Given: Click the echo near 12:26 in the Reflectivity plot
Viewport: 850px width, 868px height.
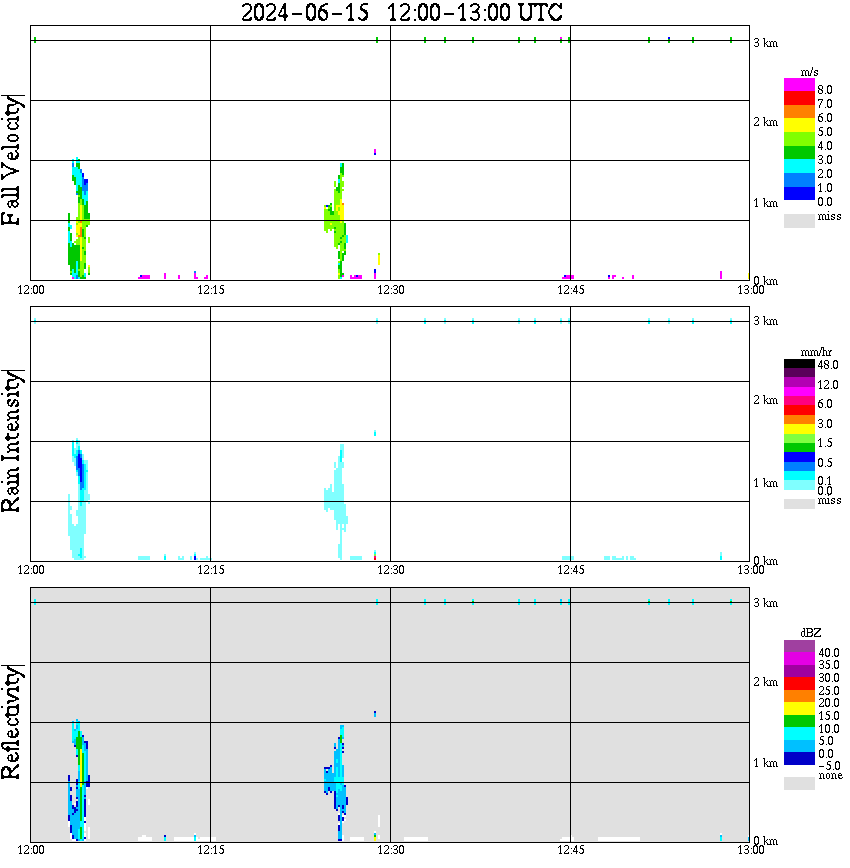Looking at the screenshot, I should click(336, 782).
